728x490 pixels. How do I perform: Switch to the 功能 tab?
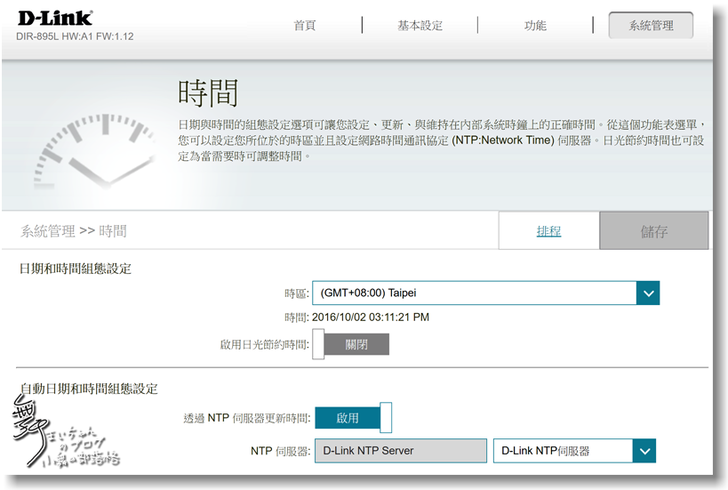coord(535,26)
